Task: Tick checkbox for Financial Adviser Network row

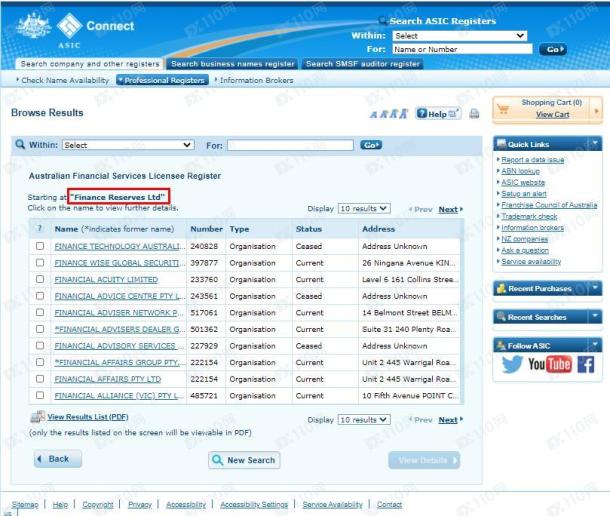Action: (40, 312)
